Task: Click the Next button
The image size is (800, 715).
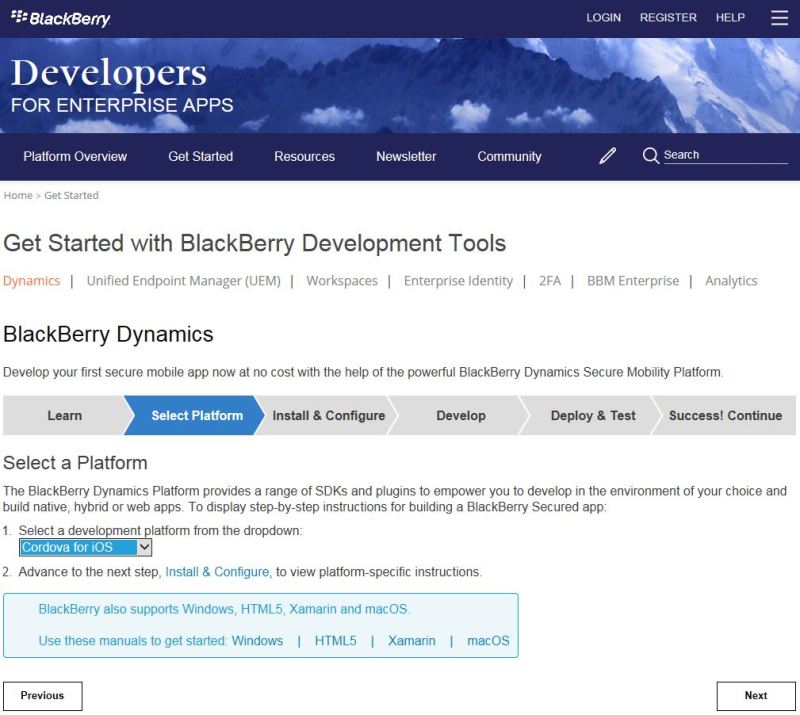Action: tap(756, 696)
